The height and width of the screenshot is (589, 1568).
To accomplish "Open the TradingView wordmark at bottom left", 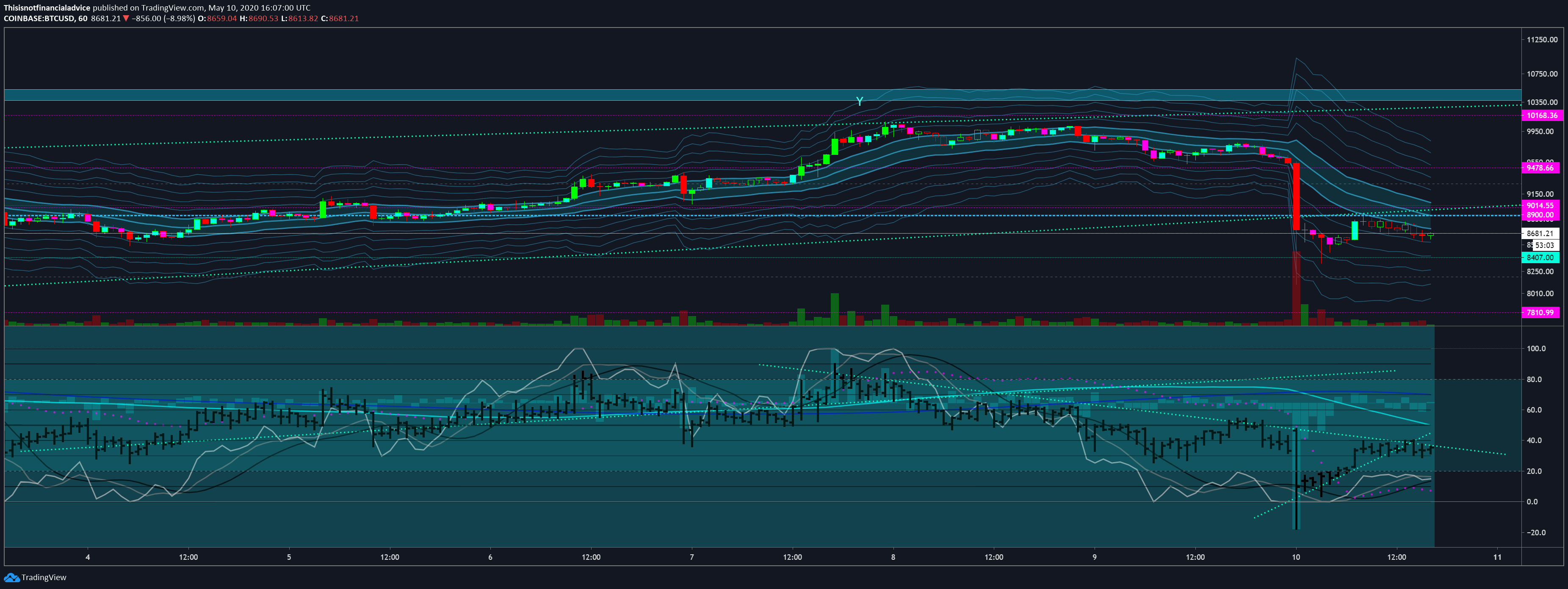I will click(44, 578).
